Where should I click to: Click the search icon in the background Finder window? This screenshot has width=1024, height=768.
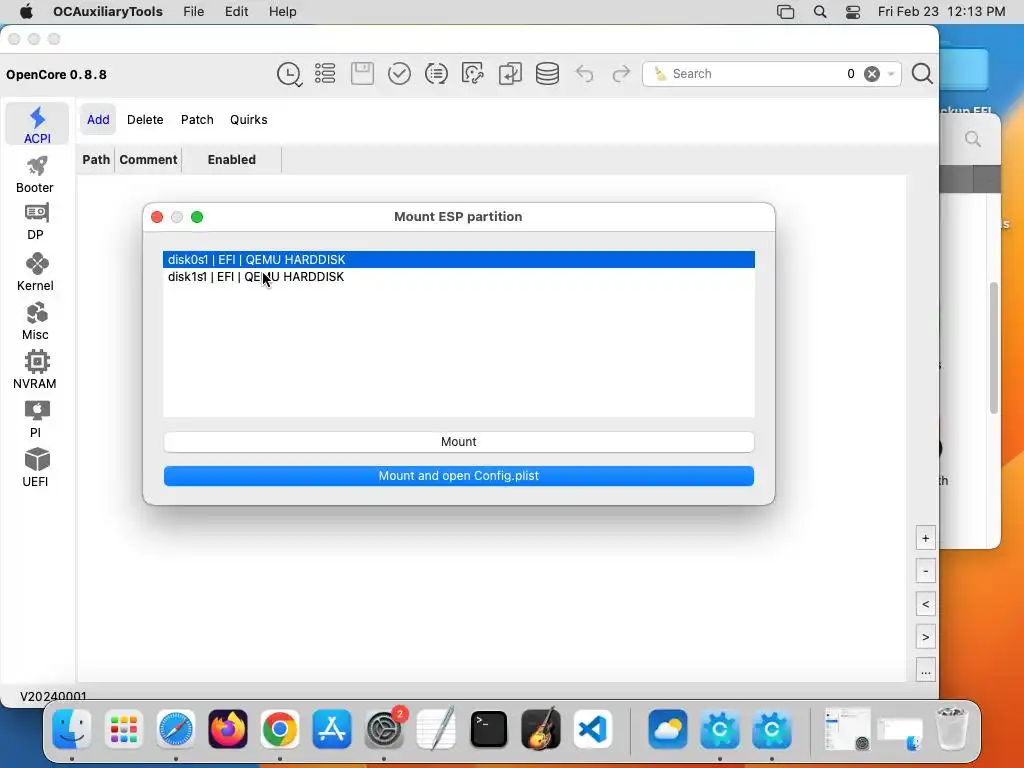[x=972, y=139]
